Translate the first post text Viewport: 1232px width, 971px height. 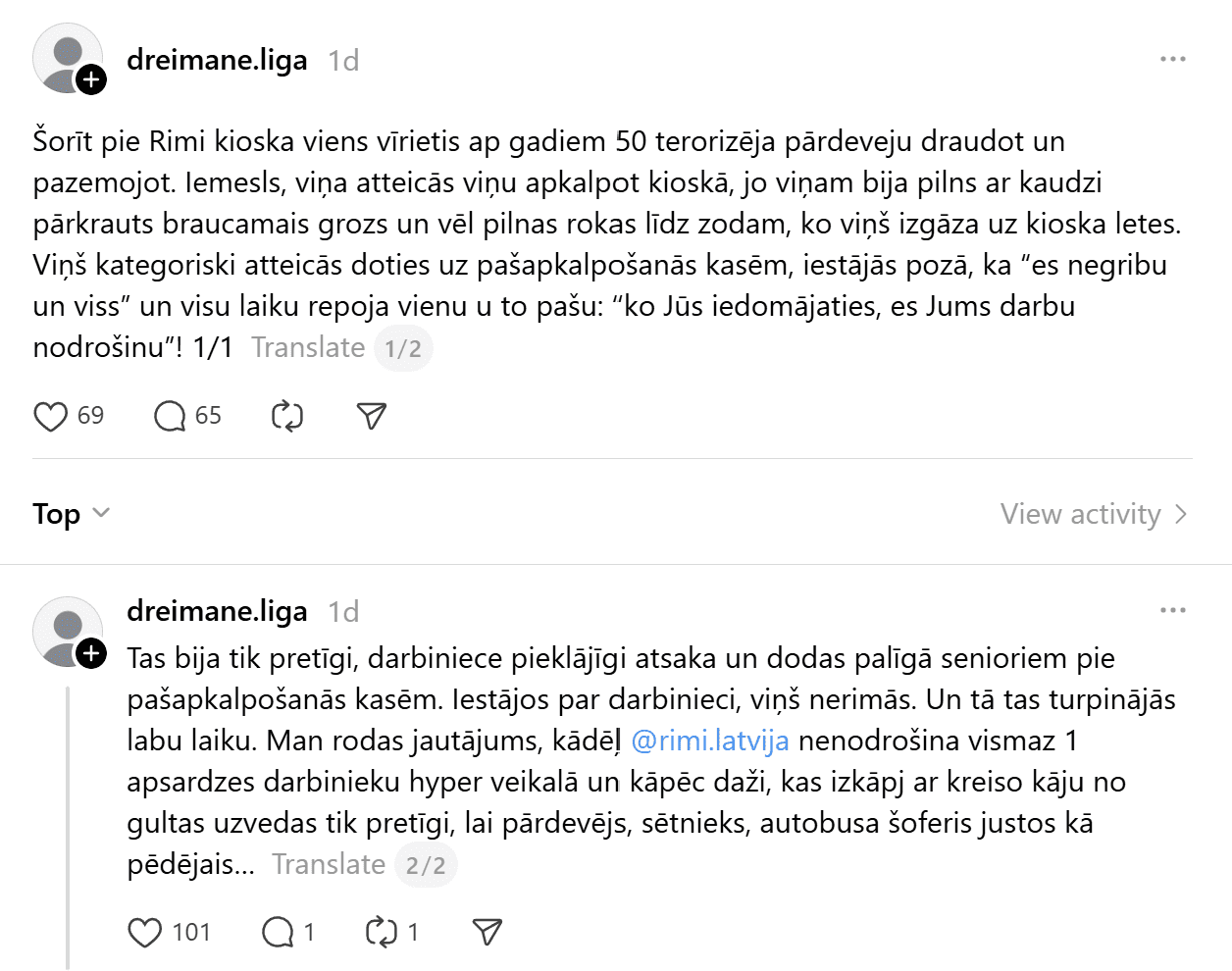pyautogui.click(x=308, y=348)
